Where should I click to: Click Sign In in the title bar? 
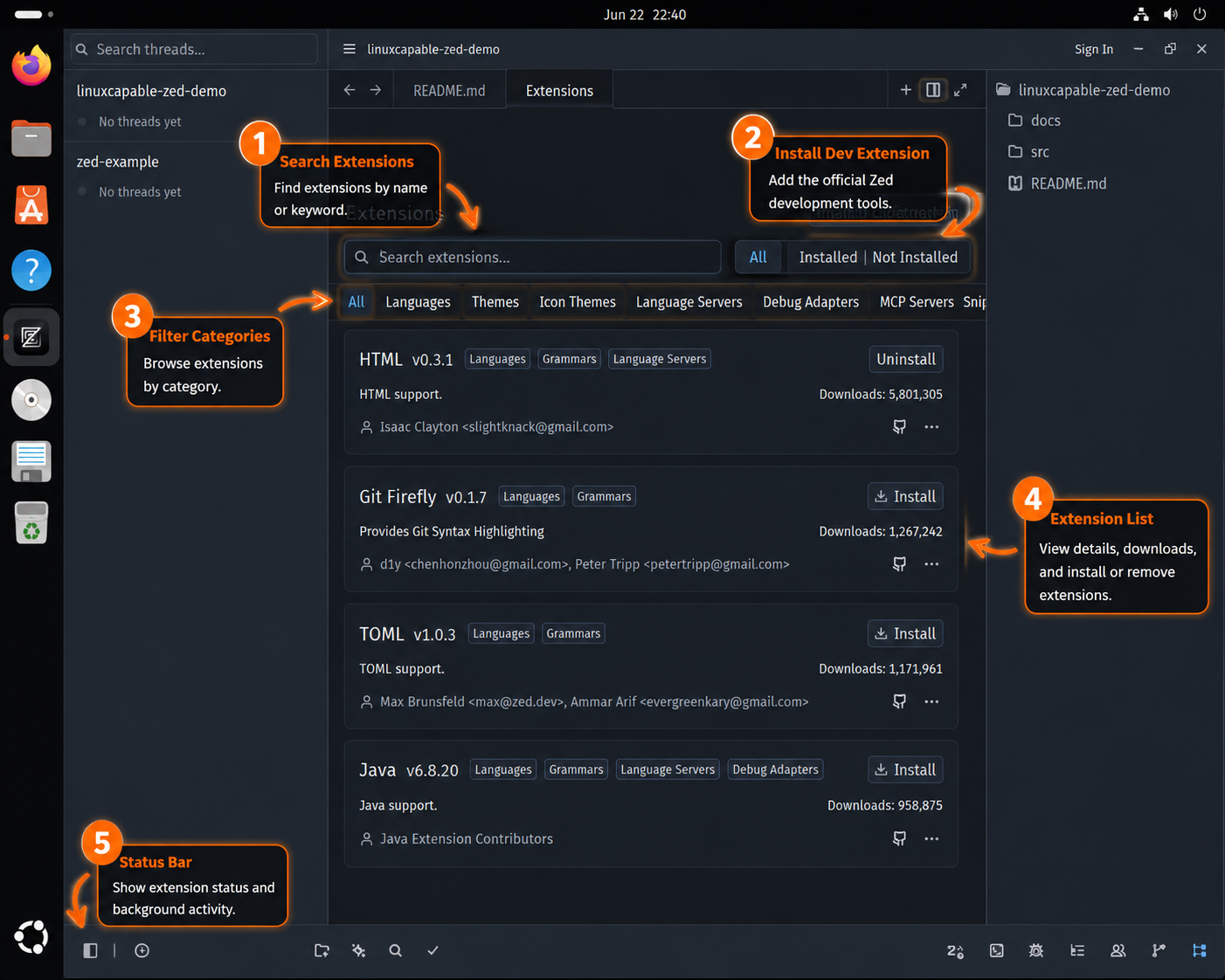coord(1094,49)
